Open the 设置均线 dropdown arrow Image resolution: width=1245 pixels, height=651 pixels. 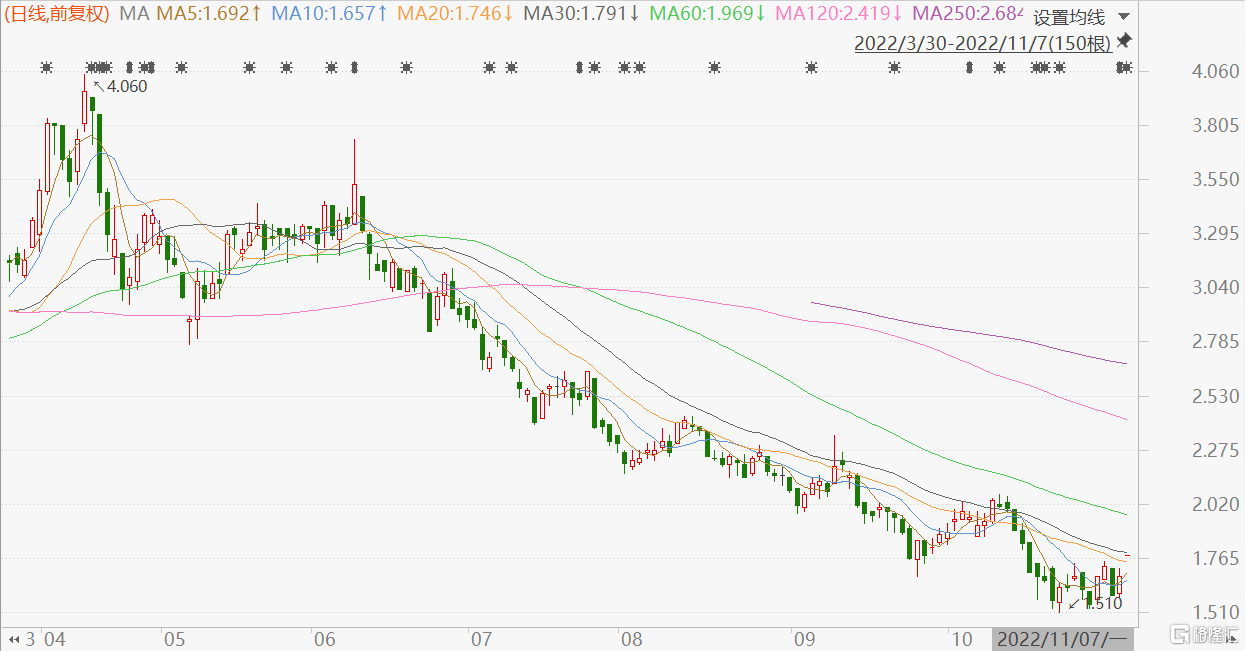tap(1124, 17)
